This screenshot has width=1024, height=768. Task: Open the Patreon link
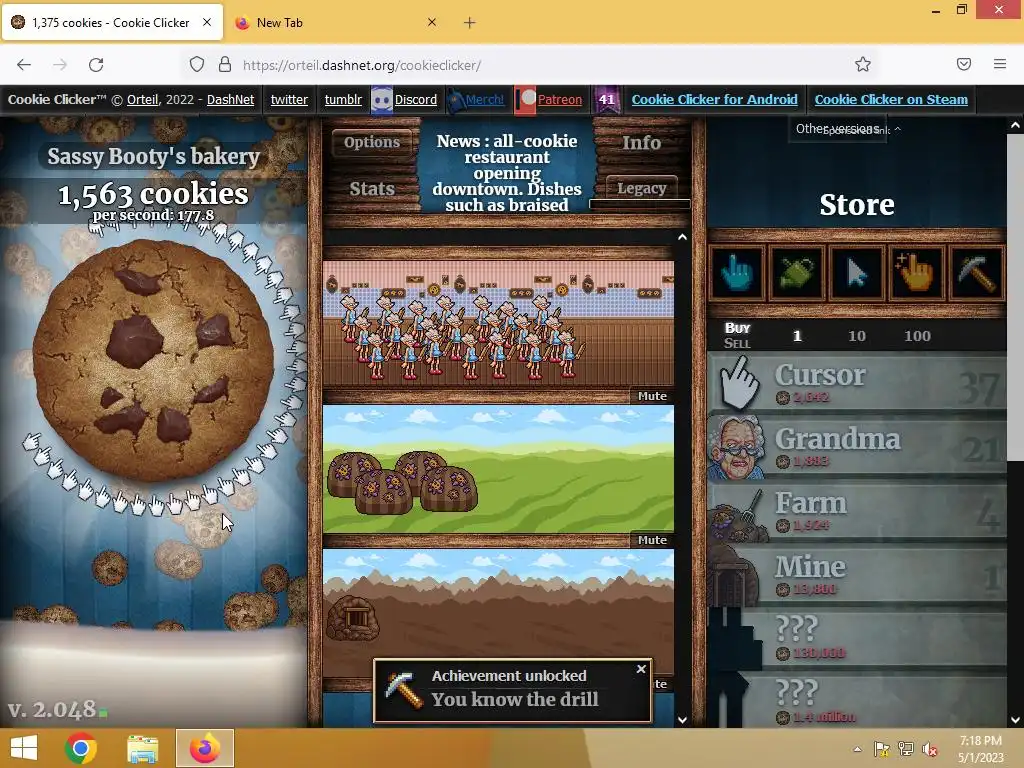pyautogui.click(x=560, y=99)
